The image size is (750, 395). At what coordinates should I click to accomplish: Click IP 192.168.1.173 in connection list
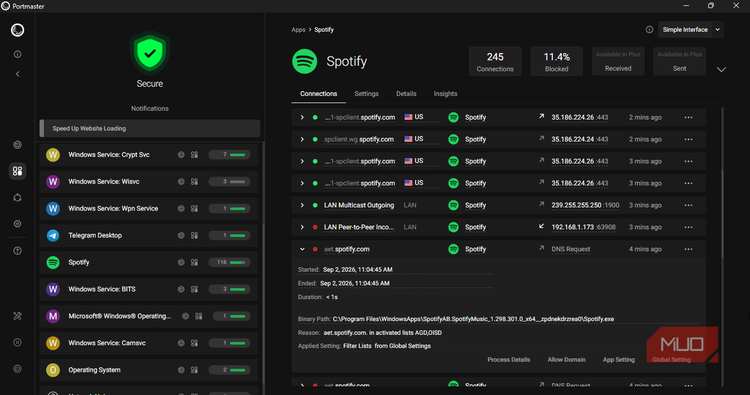pyautogui.click(x=572, y=227)
